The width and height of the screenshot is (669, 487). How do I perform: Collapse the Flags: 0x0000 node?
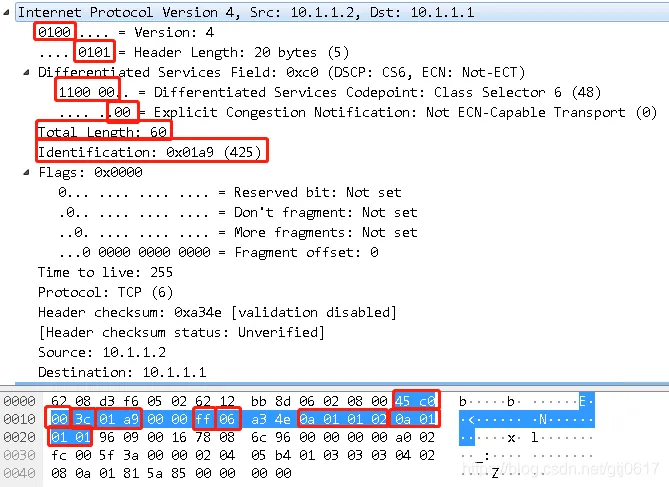26,172
